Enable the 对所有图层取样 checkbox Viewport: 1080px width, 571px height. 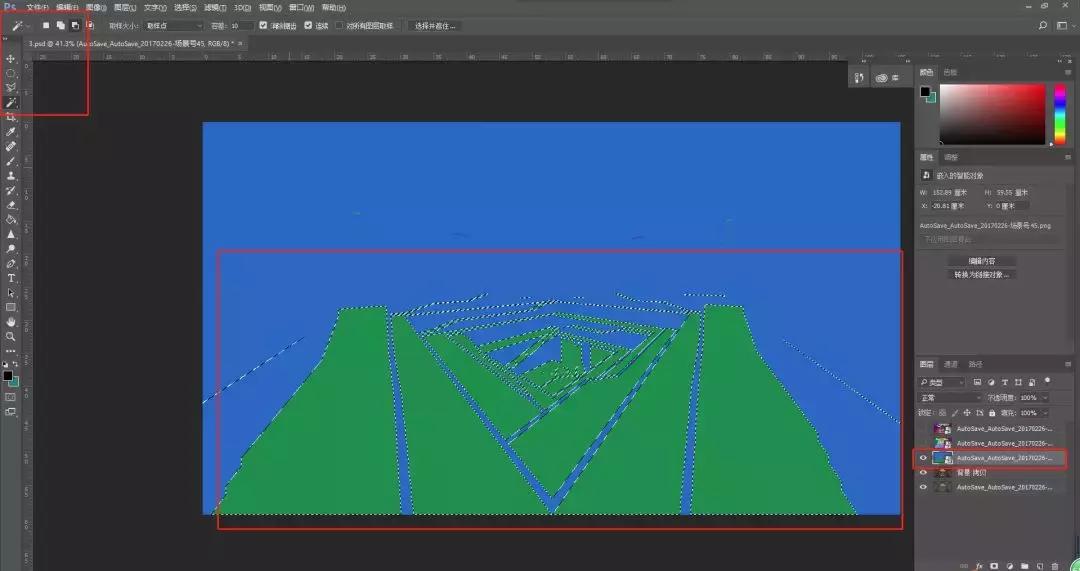339,25
